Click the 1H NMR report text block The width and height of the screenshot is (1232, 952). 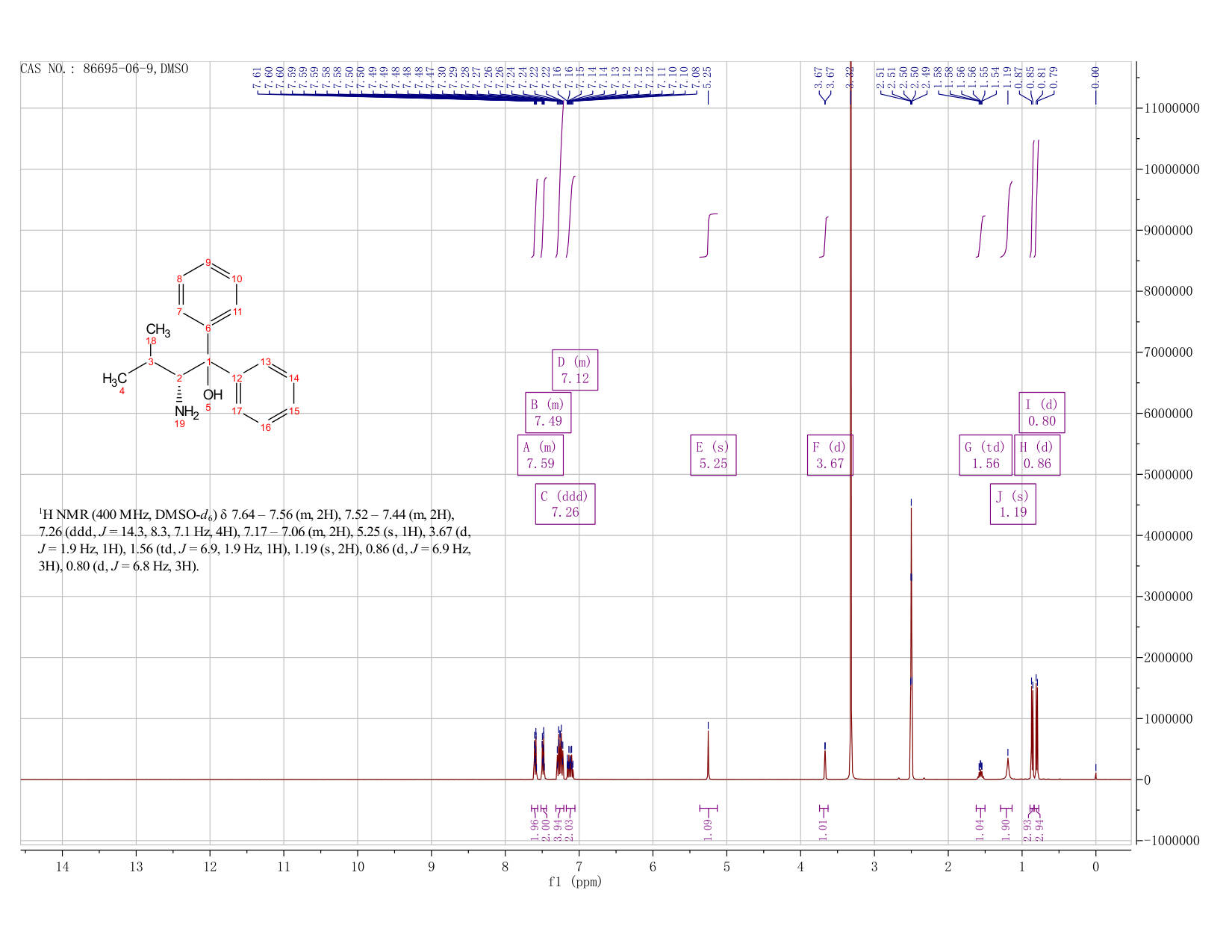click(x=255, y=541)
